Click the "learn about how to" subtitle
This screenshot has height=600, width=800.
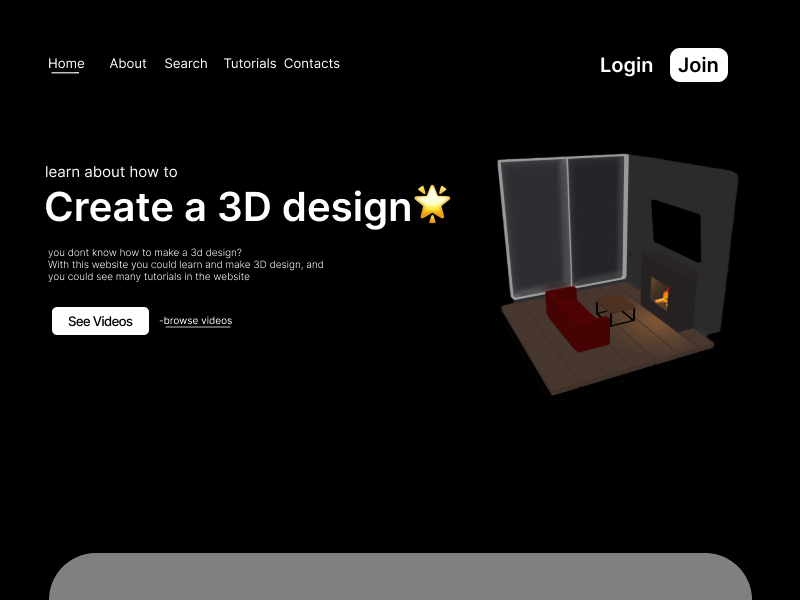(x=111, y=172)
